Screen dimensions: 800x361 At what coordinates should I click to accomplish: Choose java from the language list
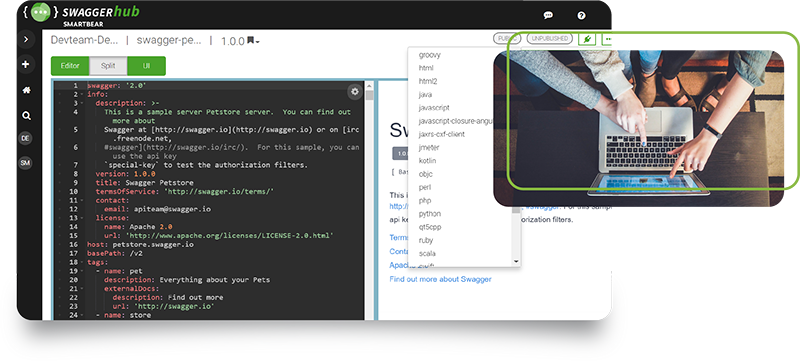[426, 94]
